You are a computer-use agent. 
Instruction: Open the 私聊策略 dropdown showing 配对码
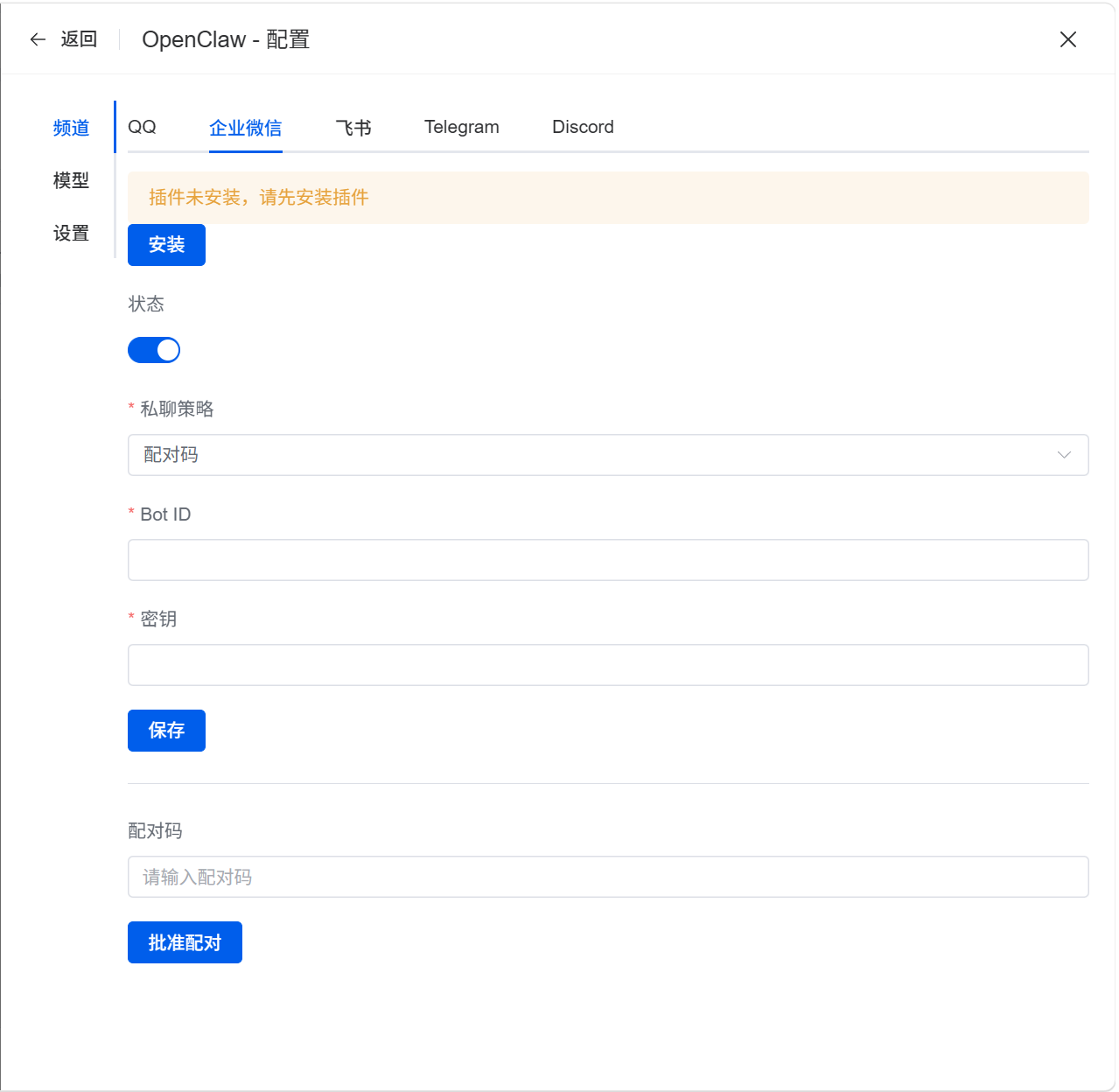[595, 455]
